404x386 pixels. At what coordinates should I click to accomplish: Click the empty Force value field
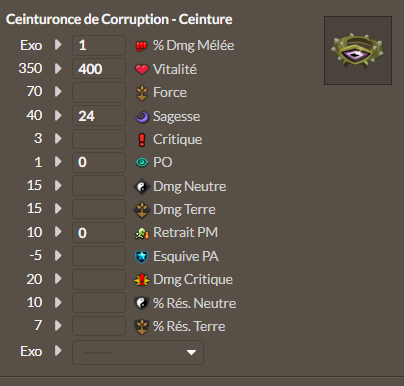(99, 92)
